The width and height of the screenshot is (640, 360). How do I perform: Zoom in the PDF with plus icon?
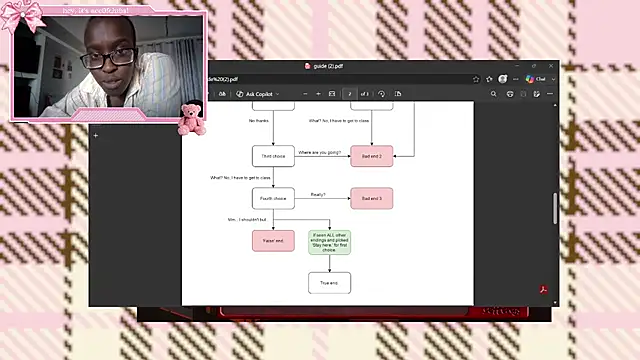(318, 94)
